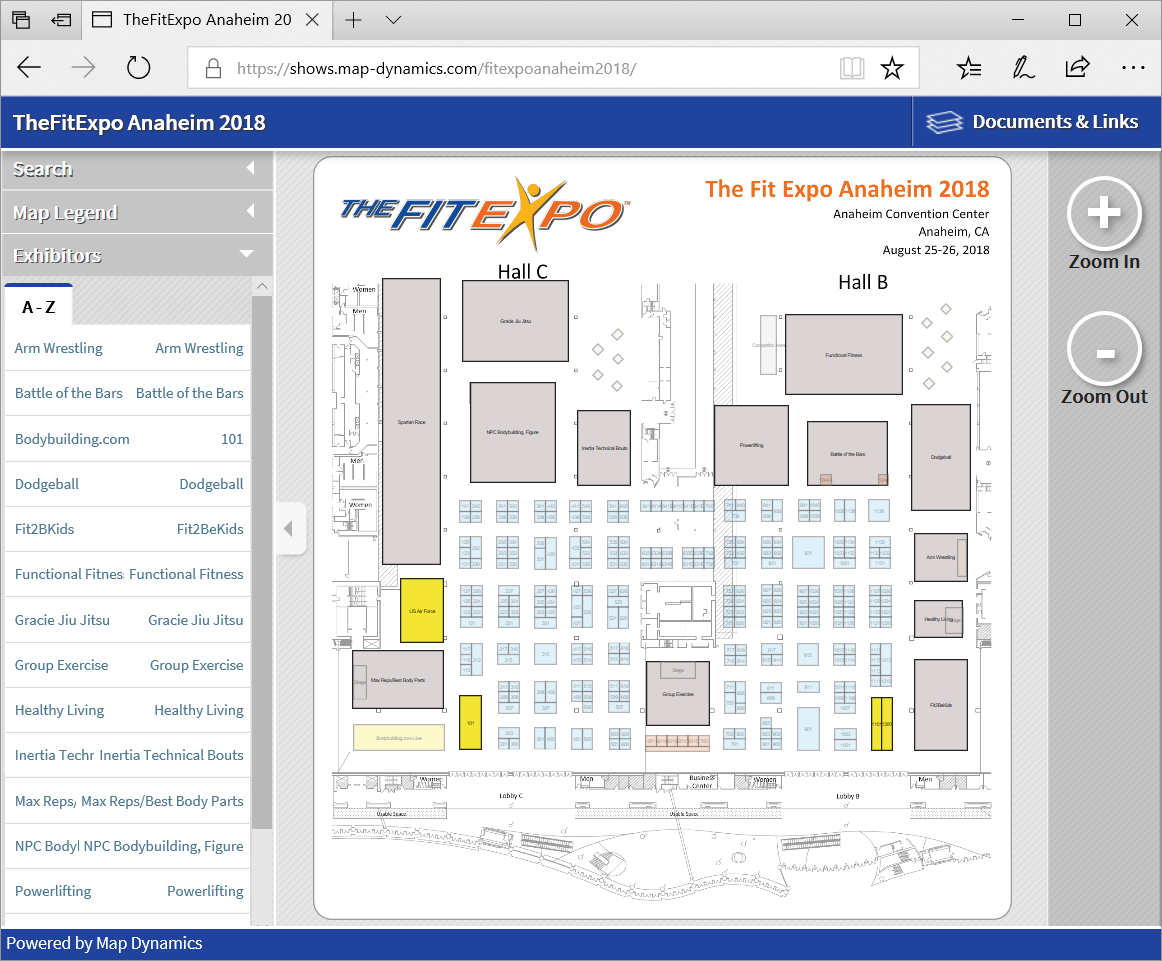1162x961 pixels.
Task: Click the Spartan Race area on map
Action: point(411,422)
